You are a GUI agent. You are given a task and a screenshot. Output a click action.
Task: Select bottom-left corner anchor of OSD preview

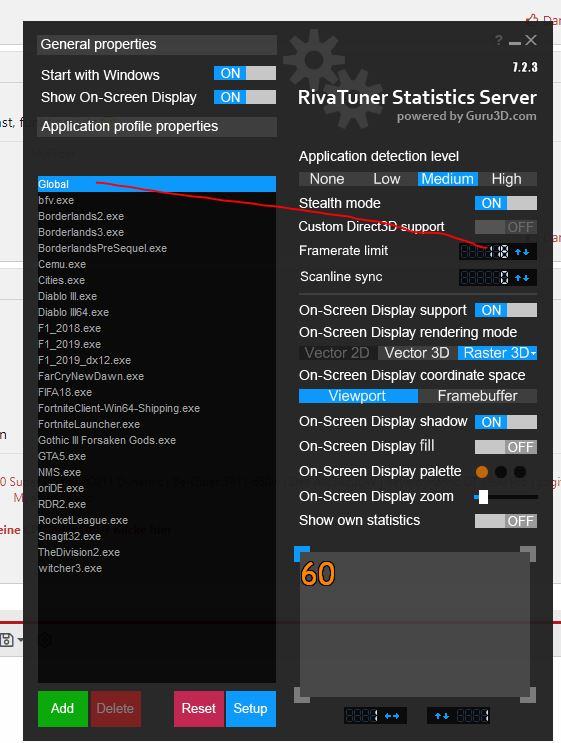301,695
